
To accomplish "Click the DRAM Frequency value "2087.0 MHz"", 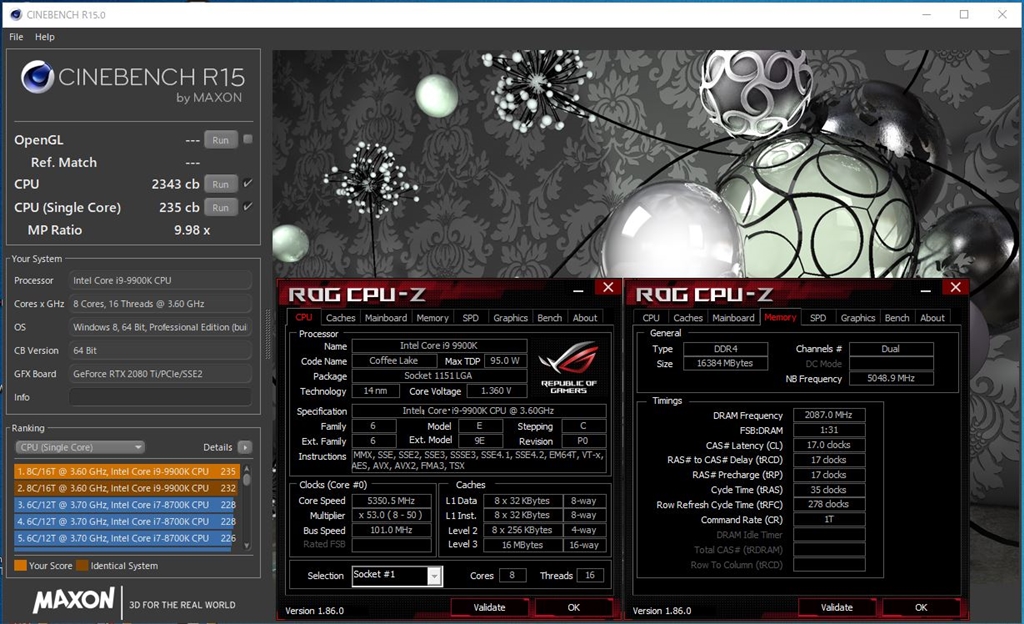I will pos(829,414).
